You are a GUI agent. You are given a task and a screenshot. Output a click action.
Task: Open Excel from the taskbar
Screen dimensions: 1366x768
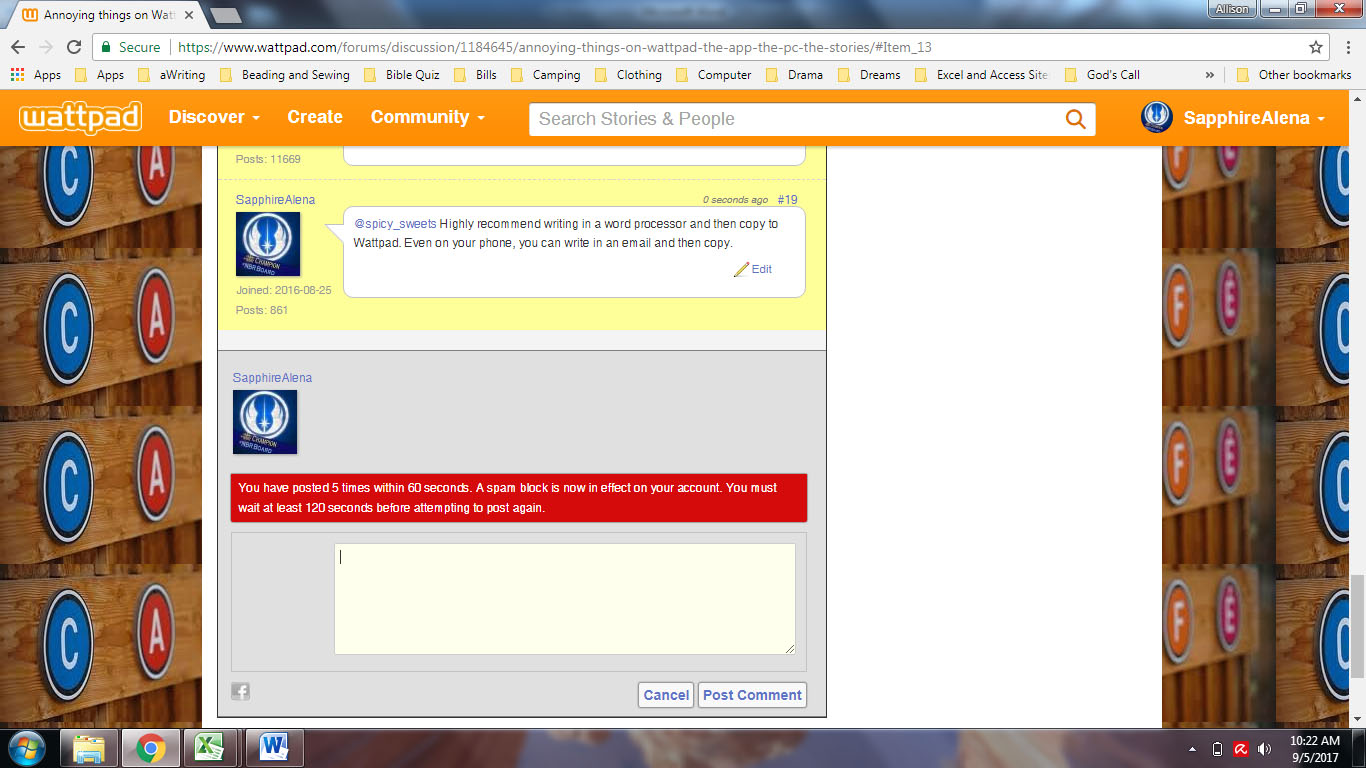[x=210, y=748]
